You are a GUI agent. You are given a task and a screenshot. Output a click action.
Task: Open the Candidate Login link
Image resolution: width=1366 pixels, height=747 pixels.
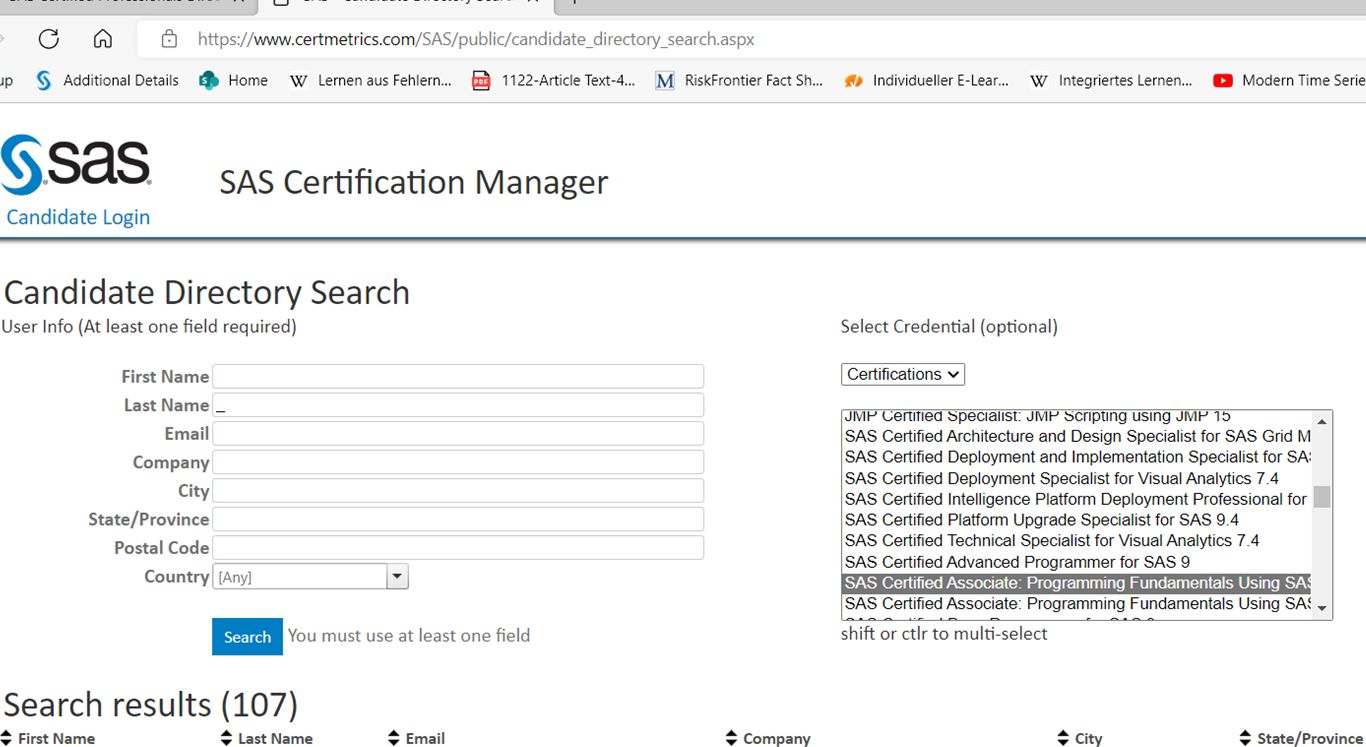click(x=78, y=217)
